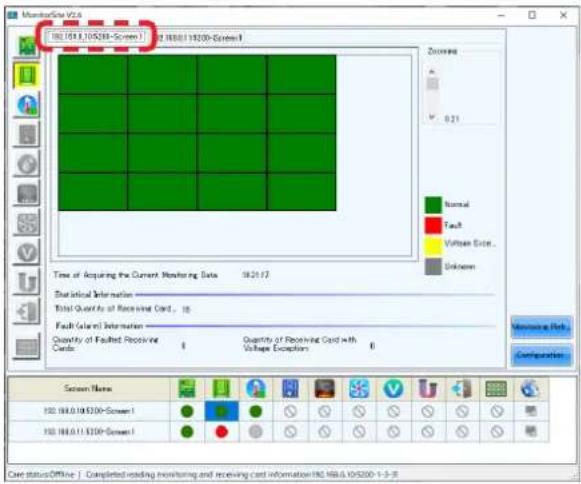
Task: Select the 192.168.0.11:5200-Screen1 table row name
Action: [89, 431]
